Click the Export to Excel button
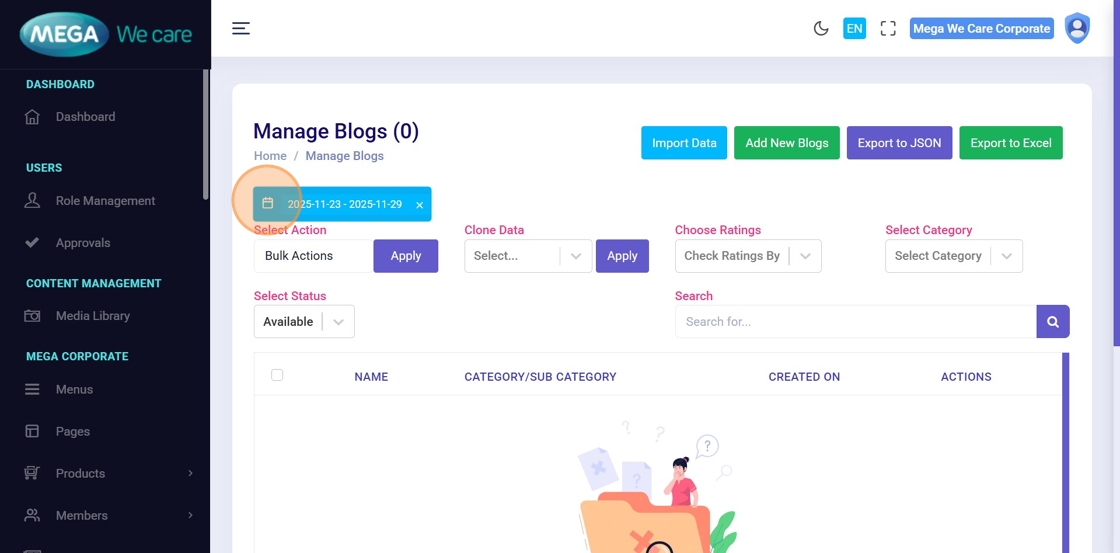Viewport: 1120px width, 553px height. point(1010,143)
